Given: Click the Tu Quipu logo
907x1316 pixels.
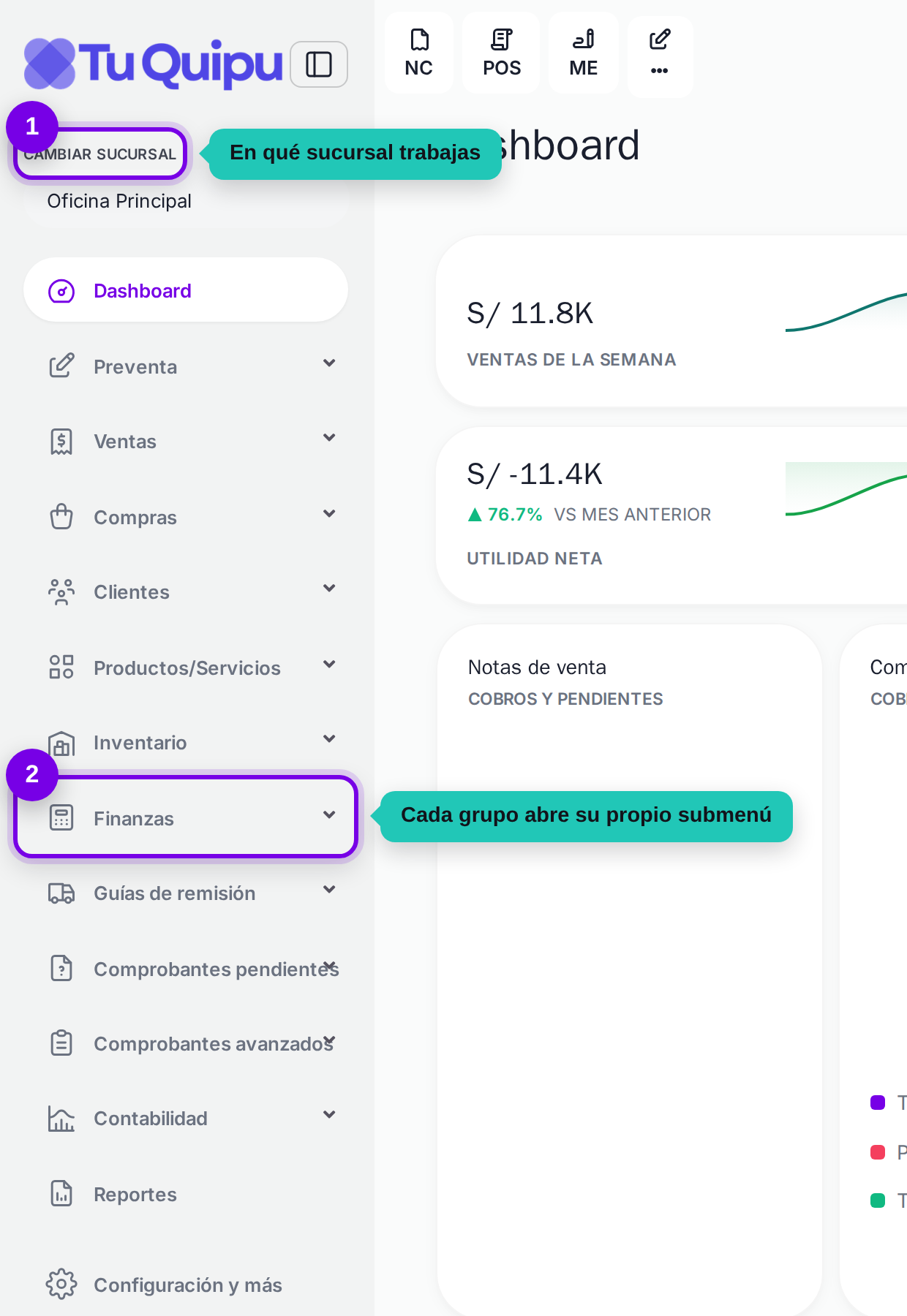Looking at the screenshot, I should click(154, 64).
